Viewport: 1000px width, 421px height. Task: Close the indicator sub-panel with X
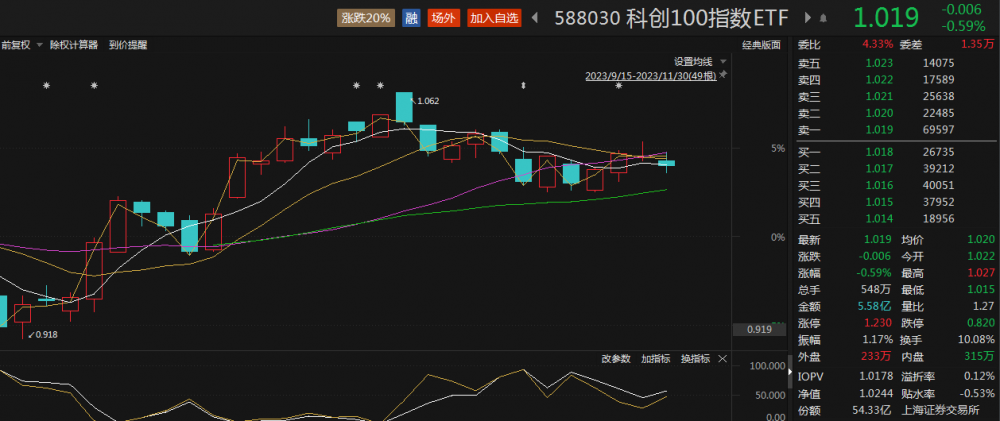coord(723,359)
